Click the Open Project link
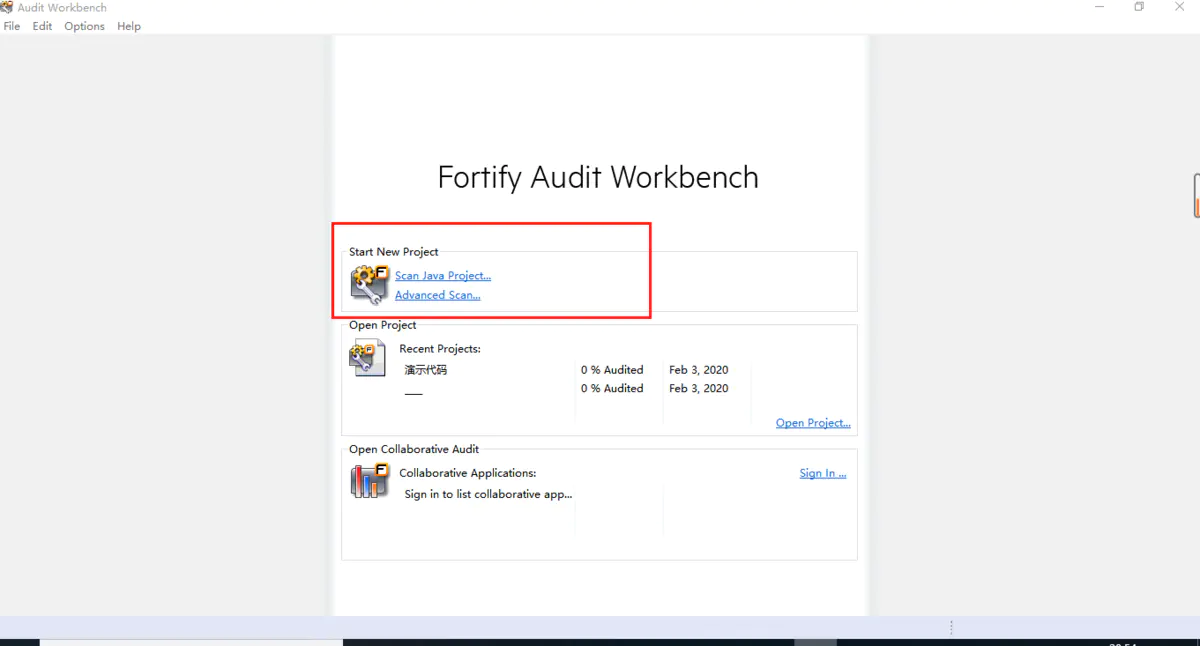1200x646 pixels. 813,423
